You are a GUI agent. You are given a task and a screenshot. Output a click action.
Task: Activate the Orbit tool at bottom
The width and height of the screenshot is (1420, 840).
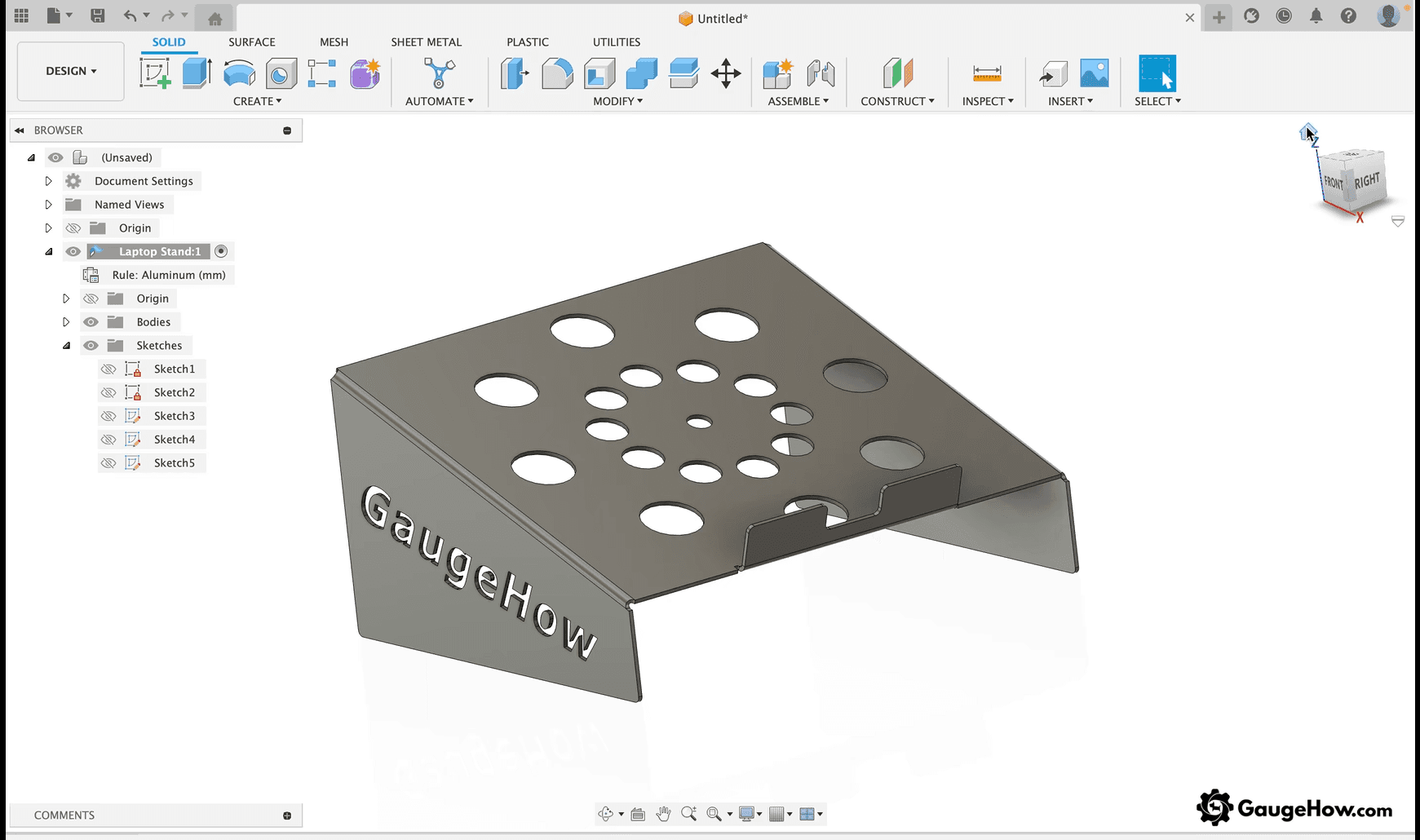606,813
